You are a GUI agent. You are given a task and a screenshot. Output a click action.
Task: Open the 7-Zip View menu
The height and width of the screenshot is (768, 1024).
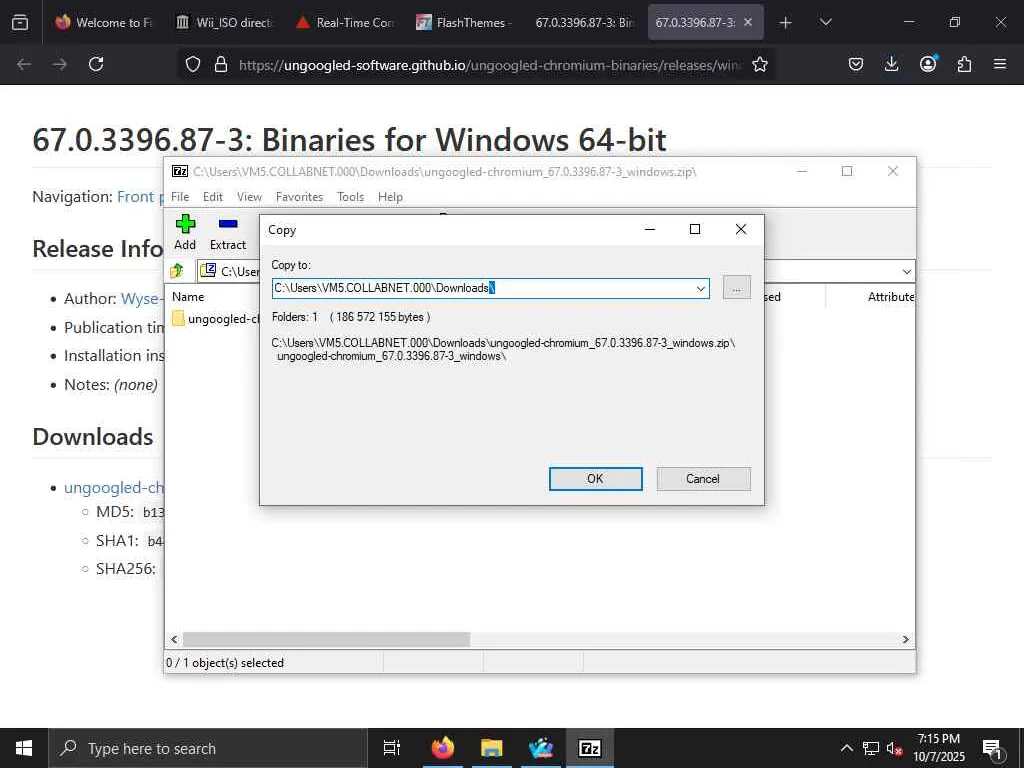click(x=249, y=197)
